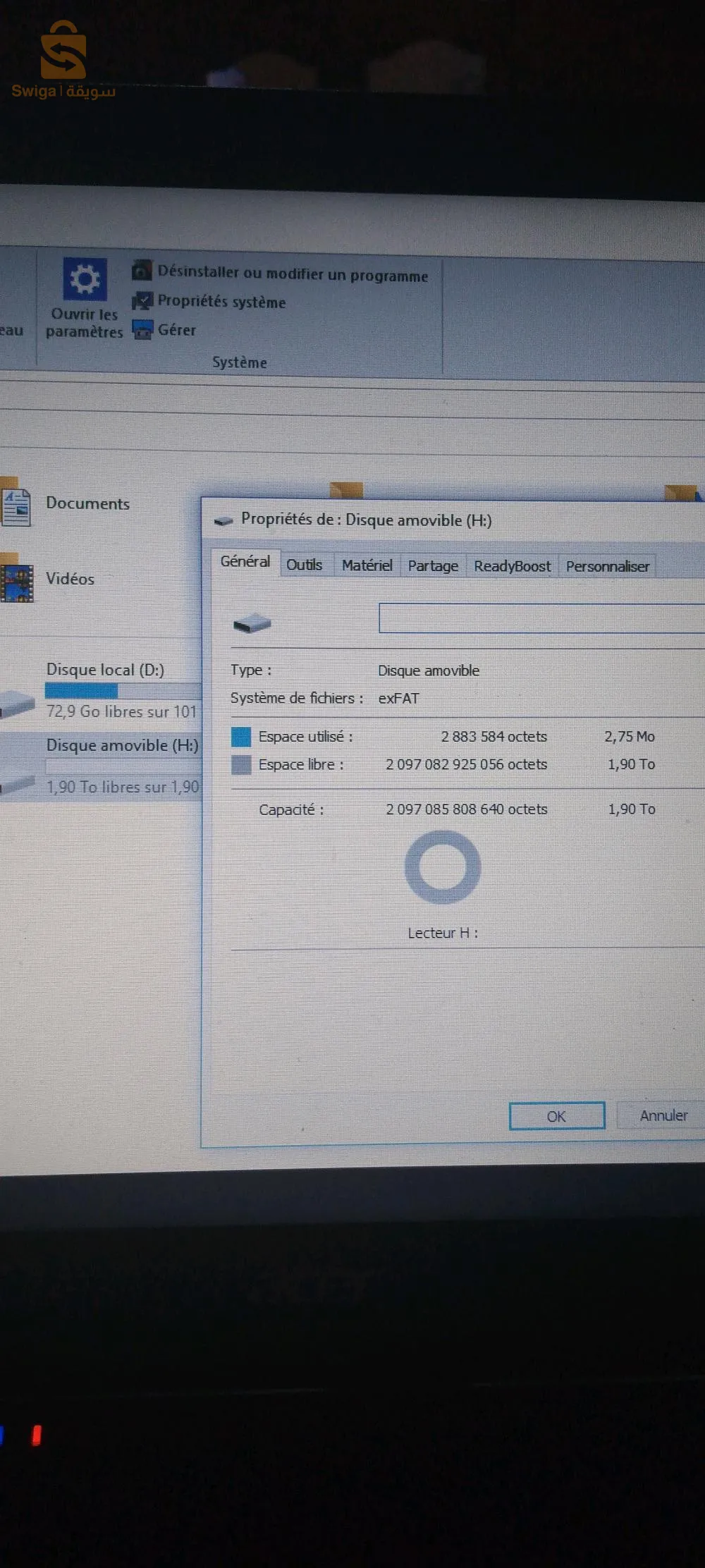This screenshot has width=705, height=1568.
Task: Open the Outils tab
Action: [304, 565]
